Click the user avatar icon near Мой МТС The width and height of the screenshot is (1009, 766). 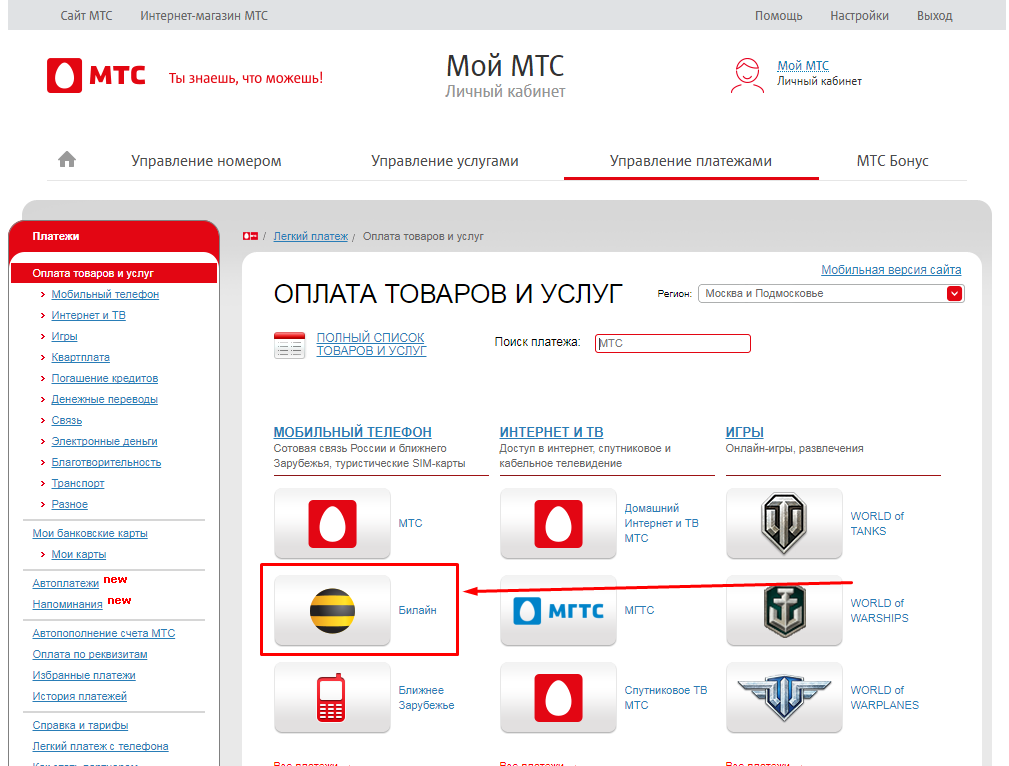tap(747, 75)
